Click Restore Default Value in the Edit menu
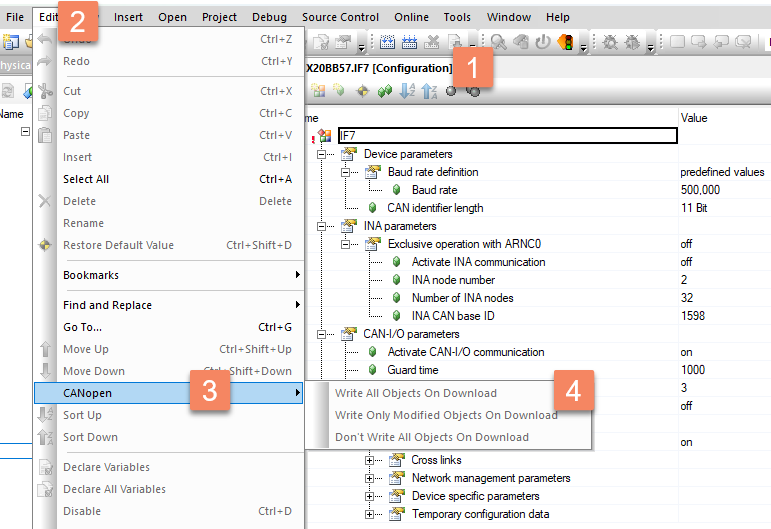Viewport: 771px width, 529px height. tap(168, 245)
